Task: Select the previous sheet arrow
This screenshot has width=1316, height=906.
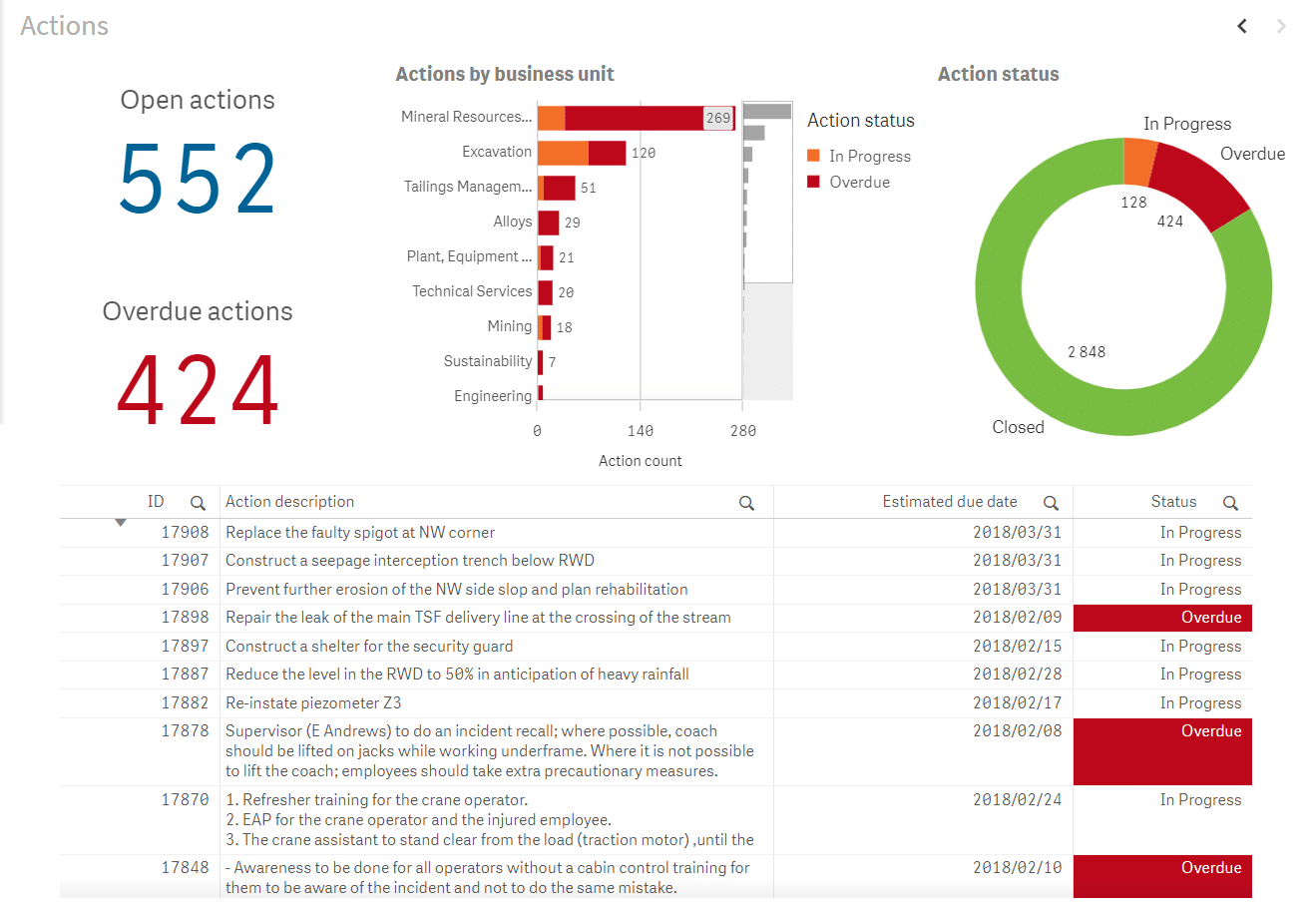Action: click(1241, 26)
